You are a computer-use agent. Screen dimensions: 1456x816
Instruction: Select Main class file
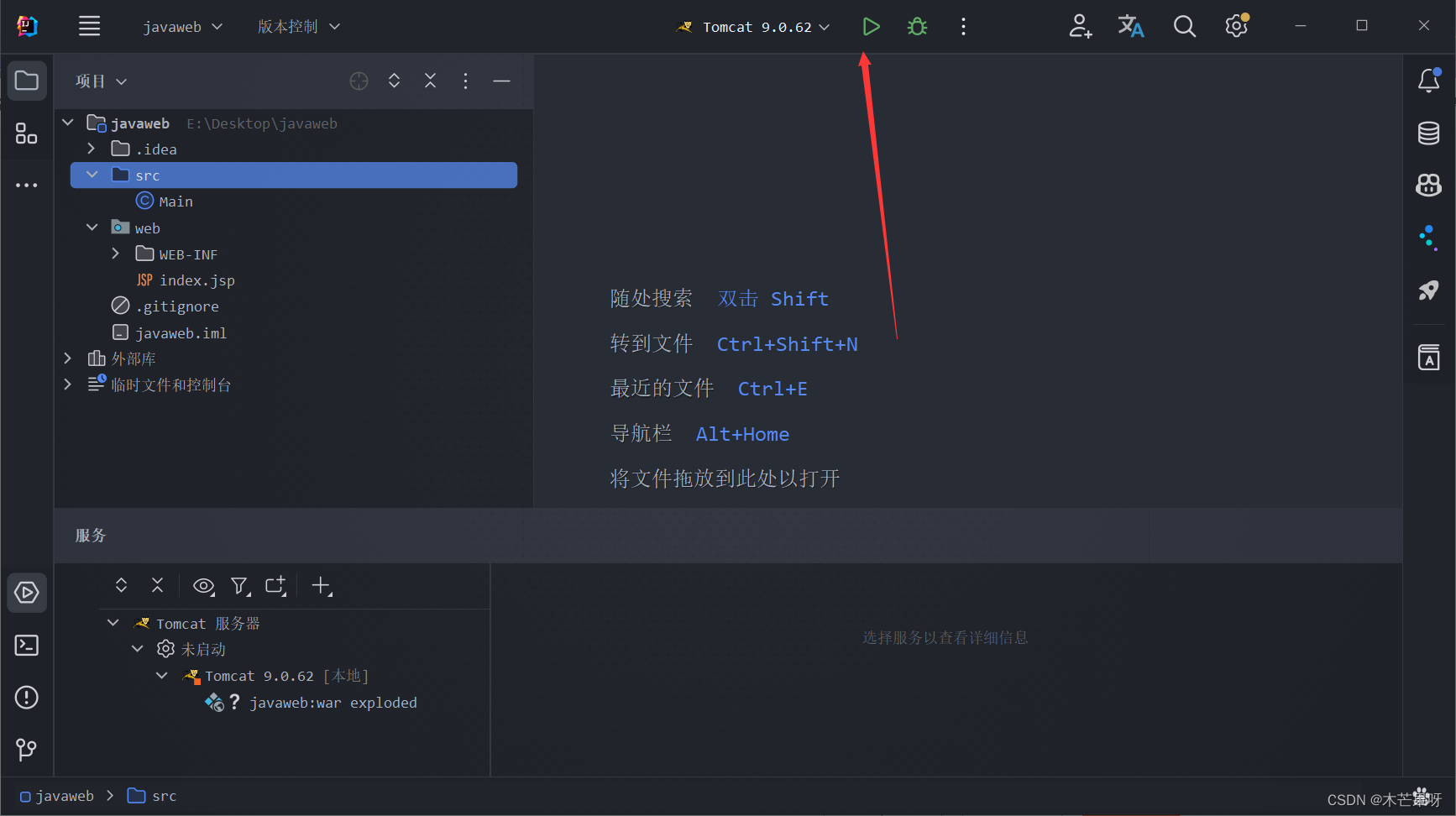tap(165, 201)
